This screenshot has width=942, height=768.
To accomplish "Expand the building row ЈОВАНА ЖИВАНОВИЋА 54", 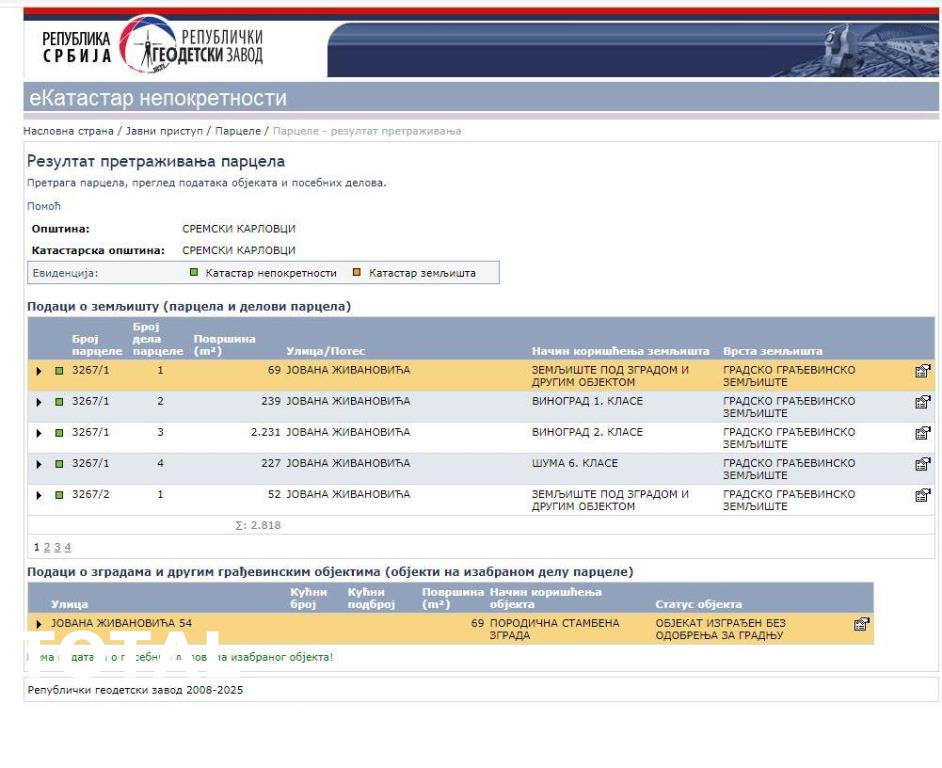I will pyautogui.click(x=39, y=624).
